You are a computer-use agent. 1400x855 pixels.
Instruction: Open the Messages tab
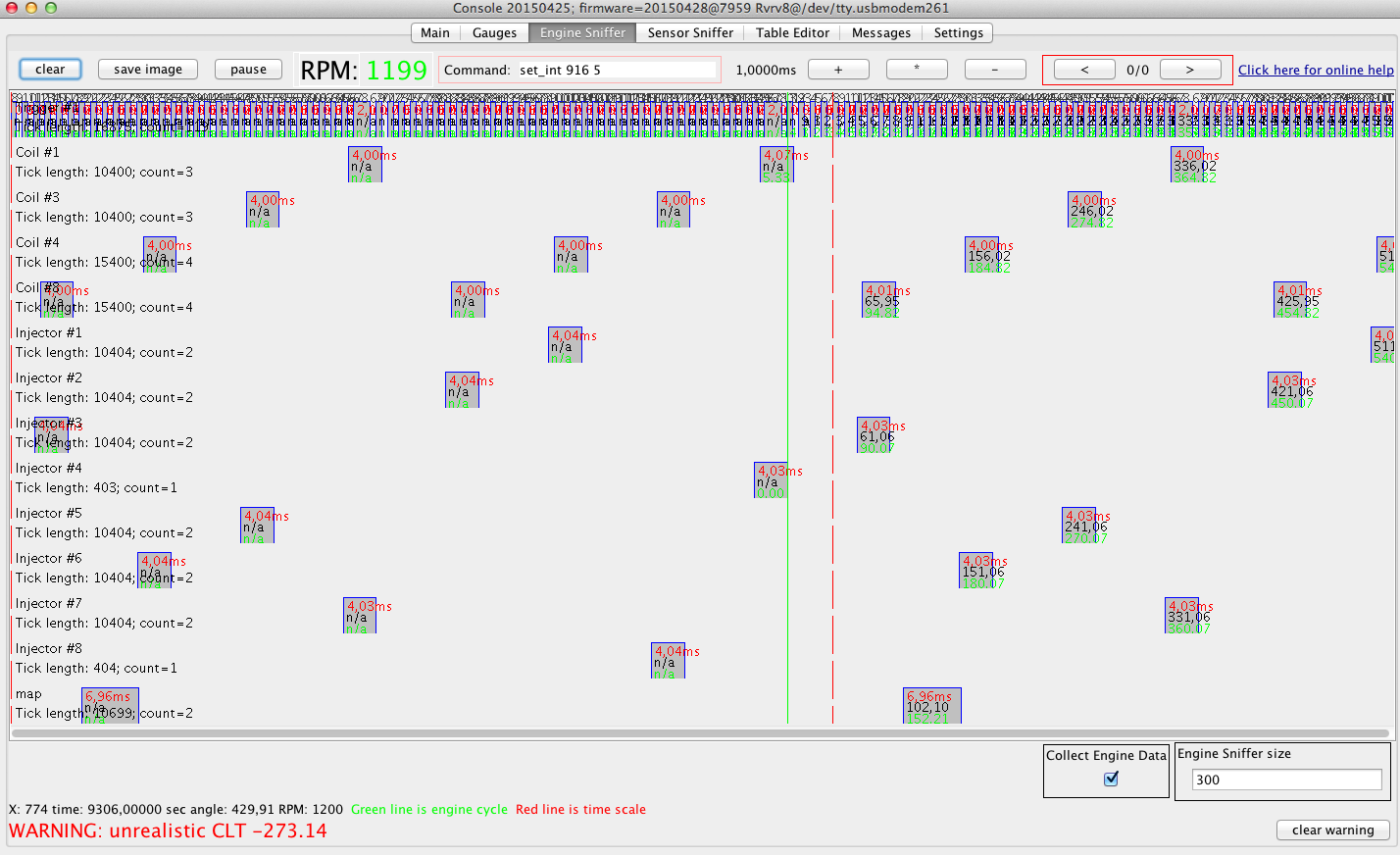(x=880, y=32)
